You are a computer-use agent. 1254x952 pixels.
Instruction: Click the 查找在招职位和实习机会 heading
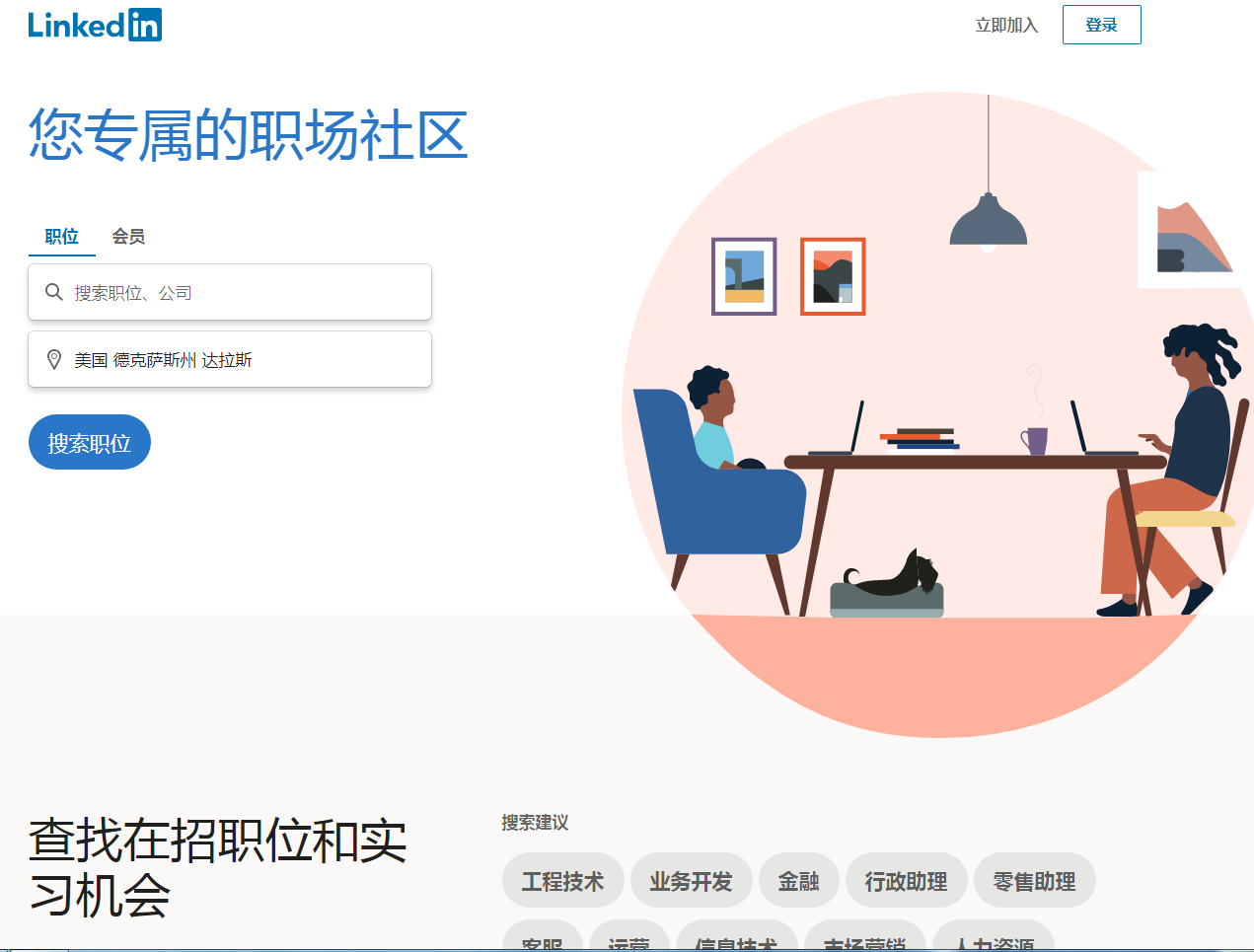[x=218, y=868]
